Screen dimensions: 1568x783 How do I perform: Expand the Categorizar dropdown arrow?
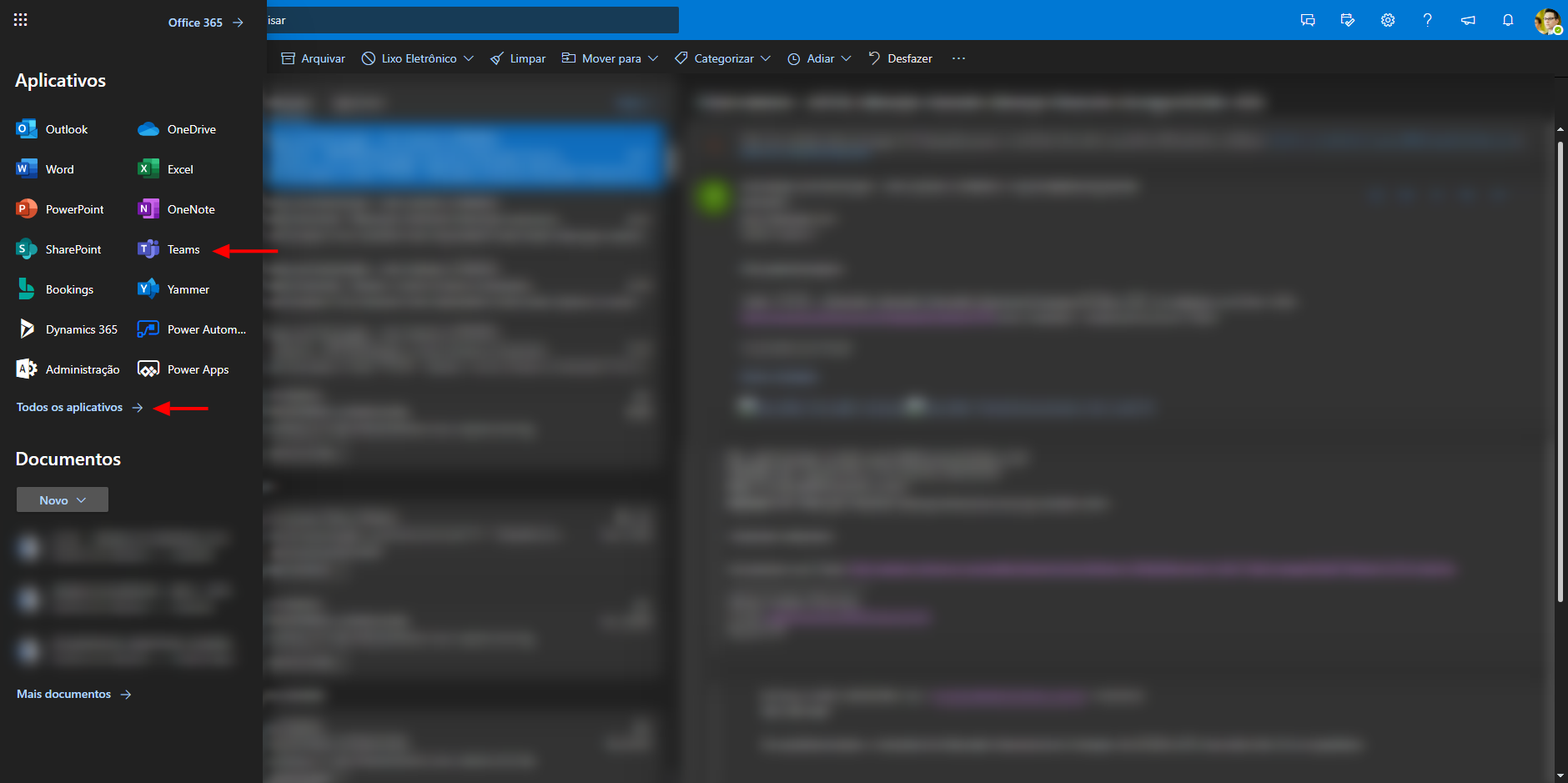(766, 58)
